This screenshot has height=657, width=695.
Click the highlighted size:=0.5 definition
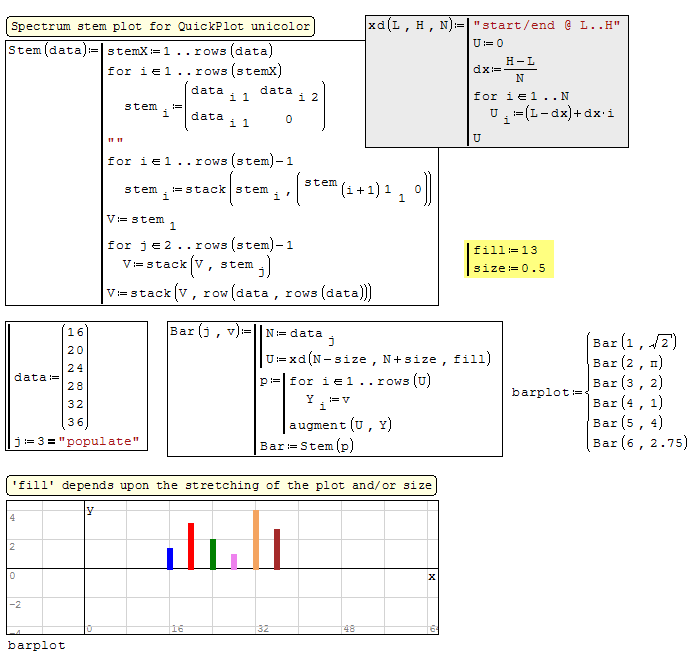[x=509, y=268]
